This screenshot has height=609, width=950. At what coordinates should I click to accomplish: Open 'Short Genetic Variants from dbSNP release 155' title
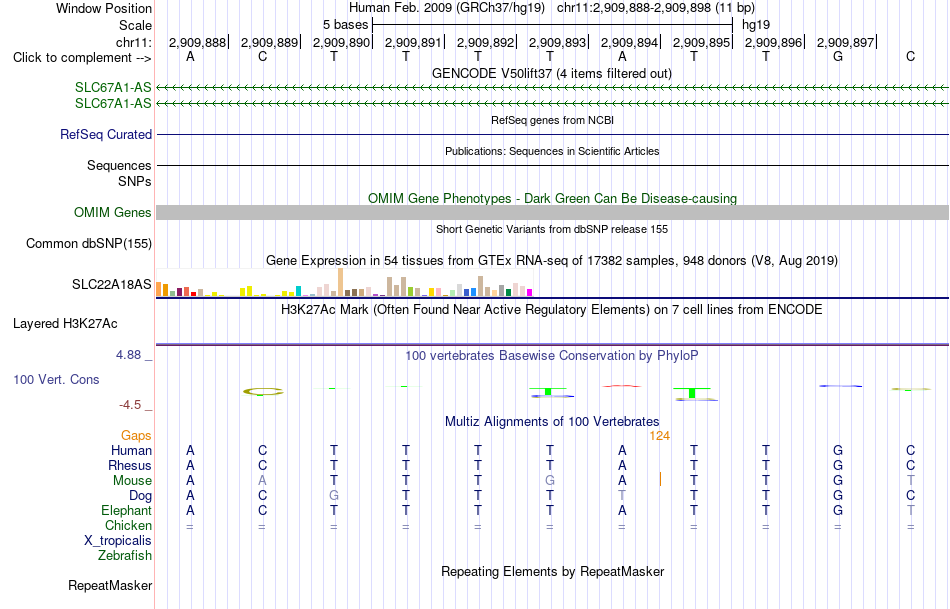pos(552,229)
